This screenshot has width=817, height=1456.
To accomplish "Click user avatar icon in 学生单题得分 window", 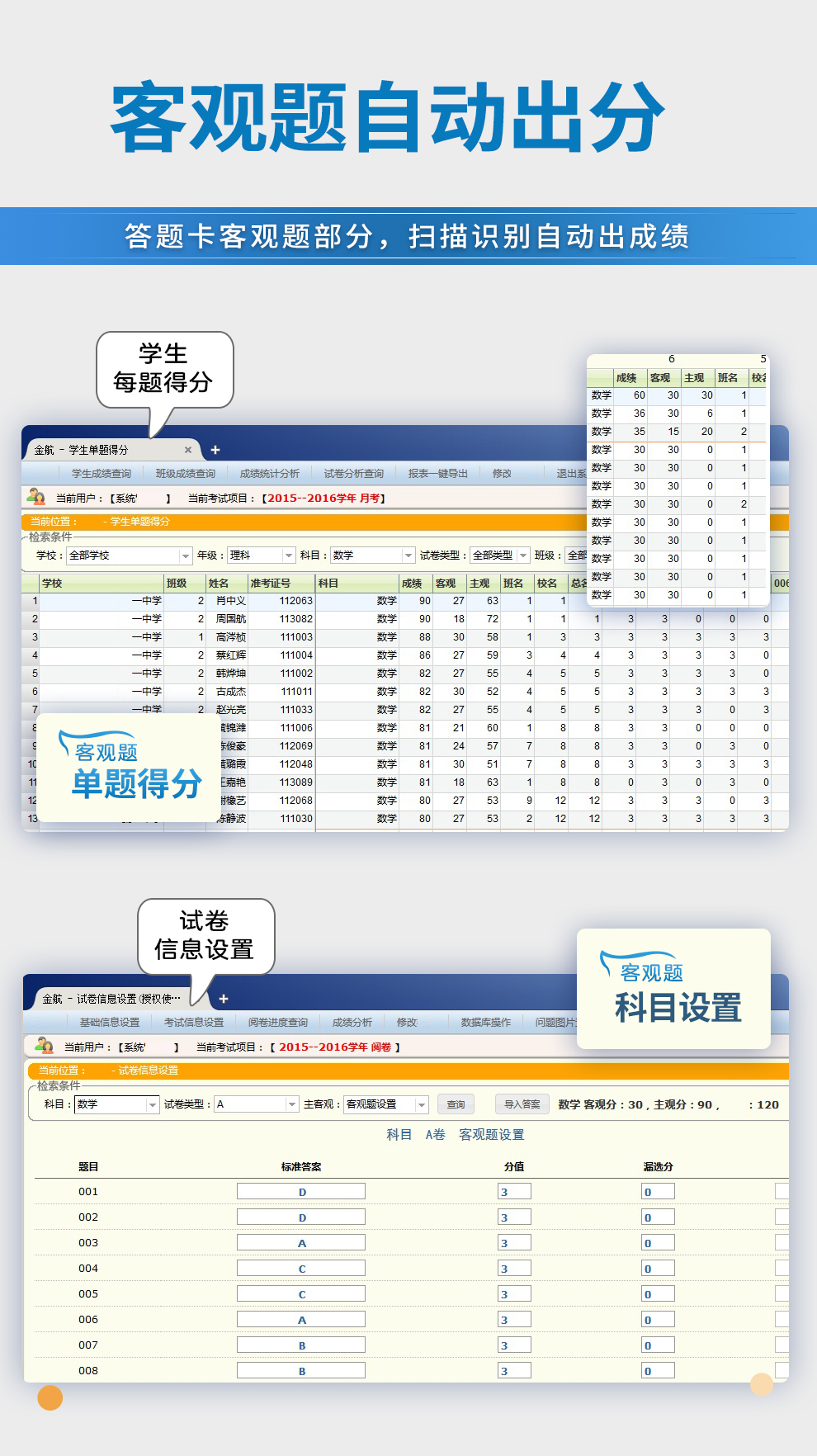I will click(35, 497).
